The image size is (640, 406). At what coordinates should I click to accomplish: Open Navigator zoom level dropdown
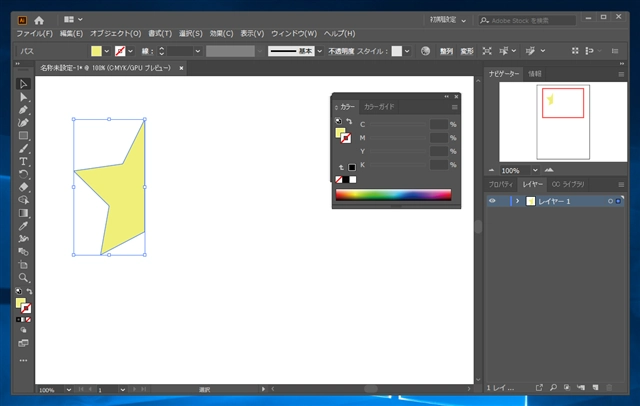pos(535,170)
